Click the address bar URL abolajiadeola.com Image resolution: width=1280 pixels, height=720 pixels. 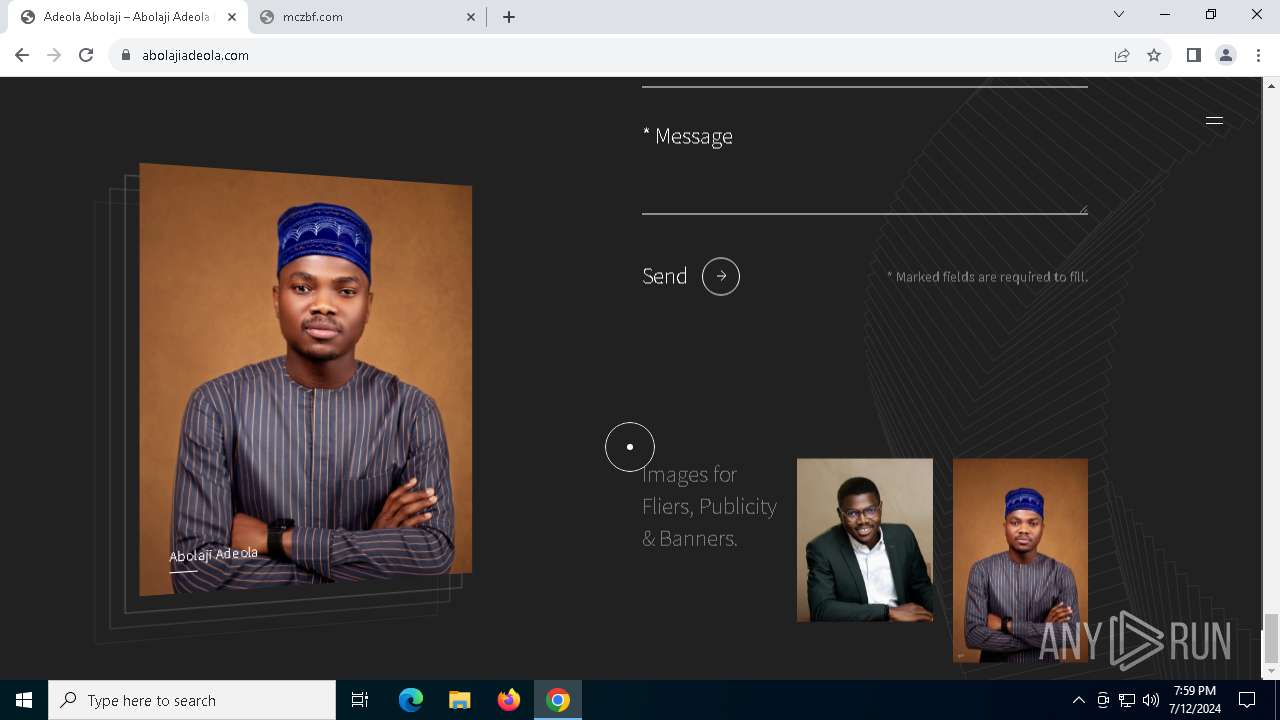pyautogui.click(x=195, y=55)
